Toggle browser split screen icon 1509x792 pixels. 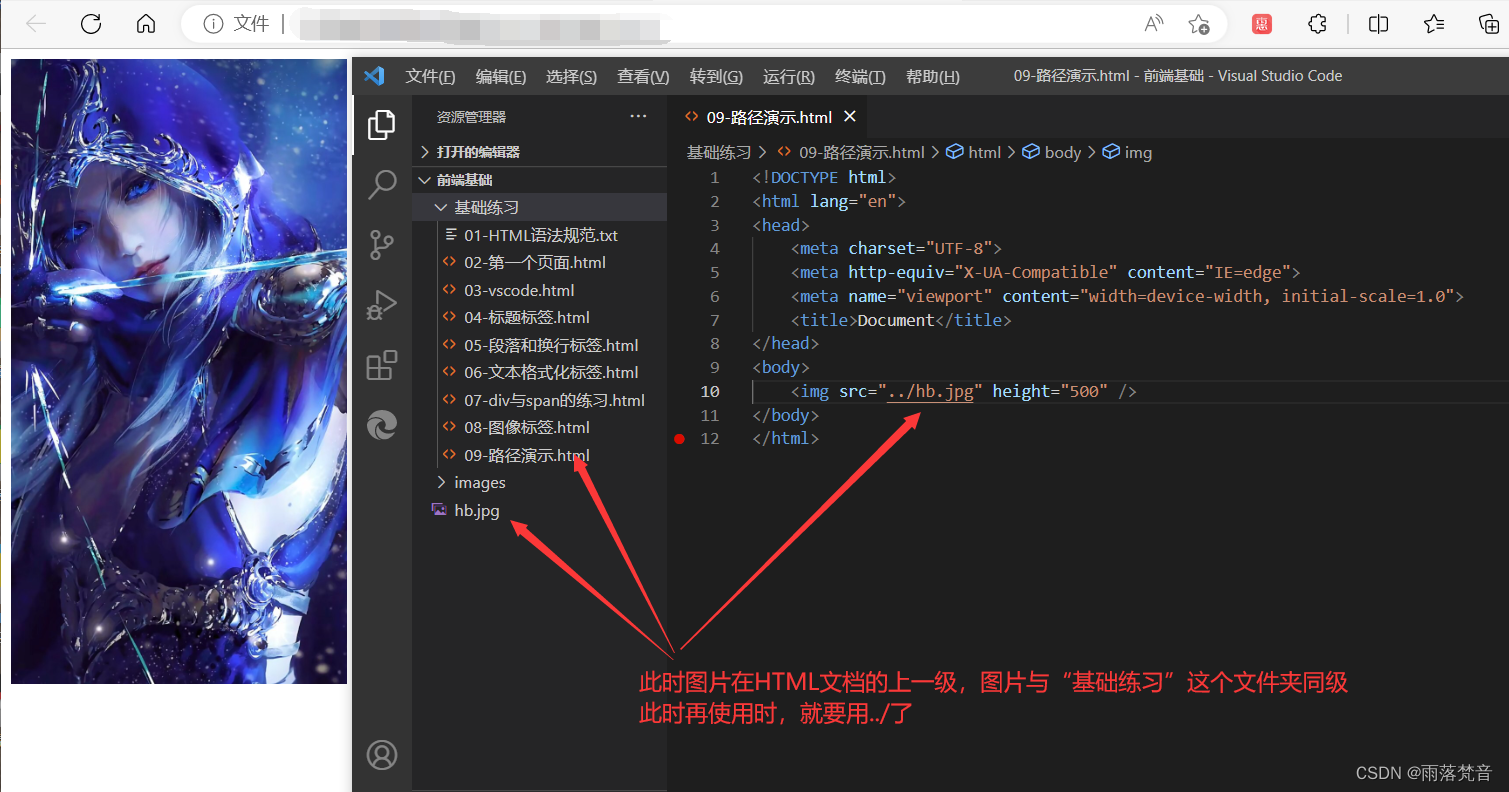pos(1378,24)
